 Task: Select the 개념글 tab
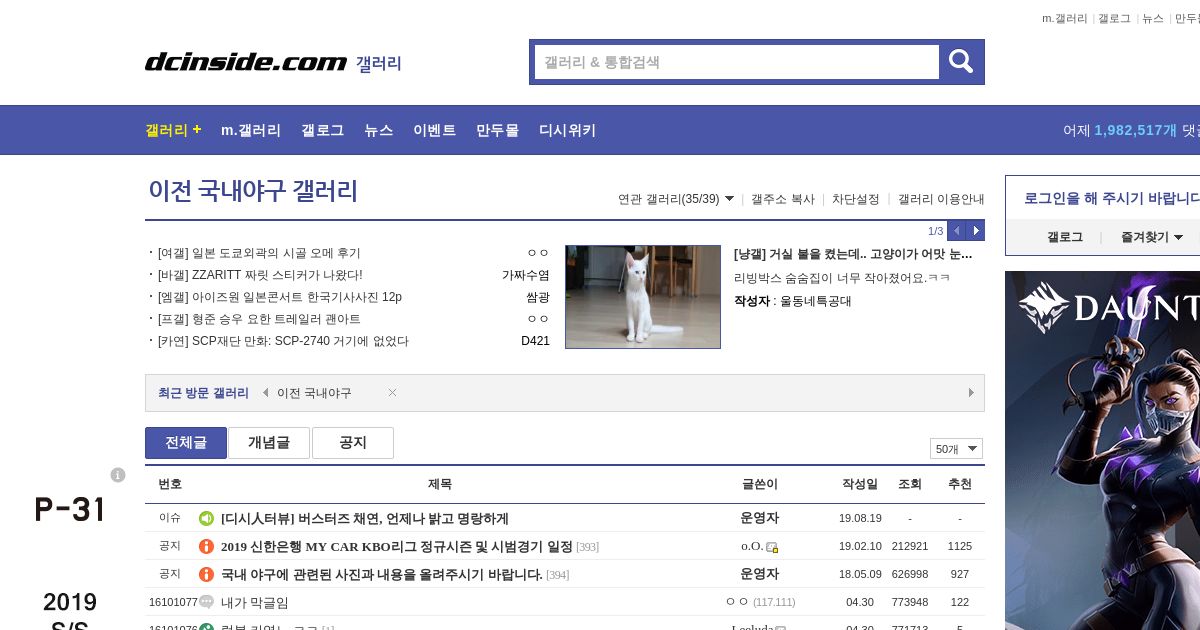[269, 443]
